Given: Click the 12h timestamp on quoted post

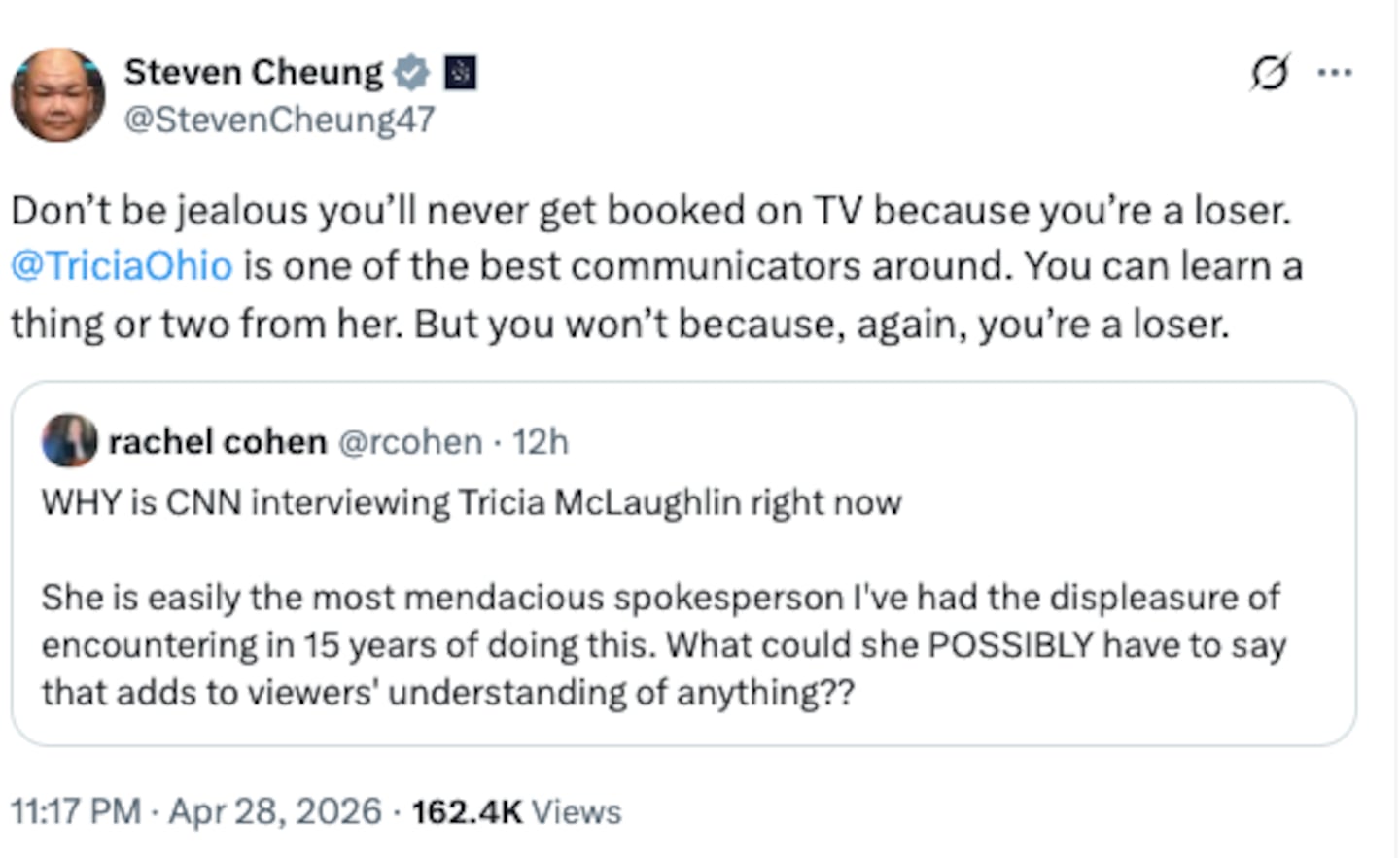Looking at the screenshot, I should [x=541, y=442].
